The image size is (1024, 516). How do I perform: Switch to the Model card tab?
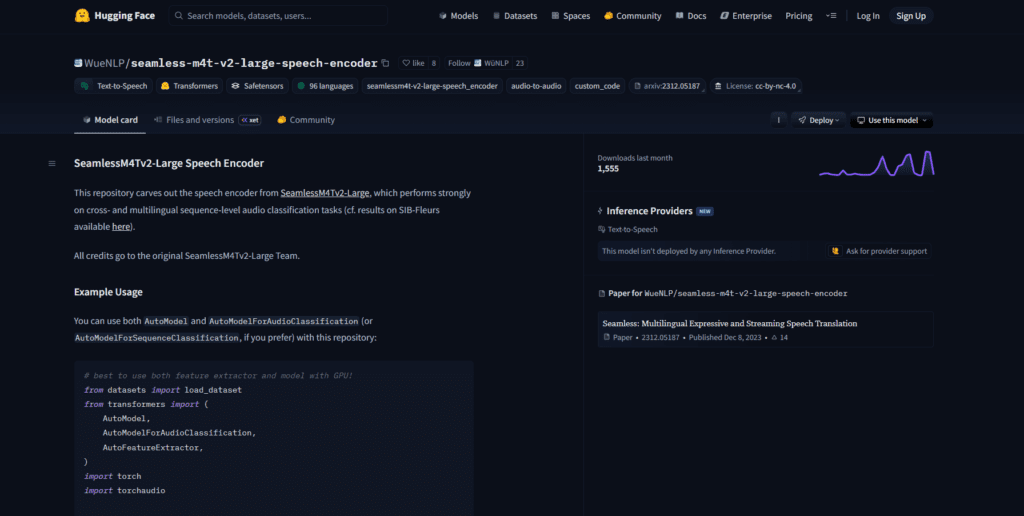click(110, 120)
